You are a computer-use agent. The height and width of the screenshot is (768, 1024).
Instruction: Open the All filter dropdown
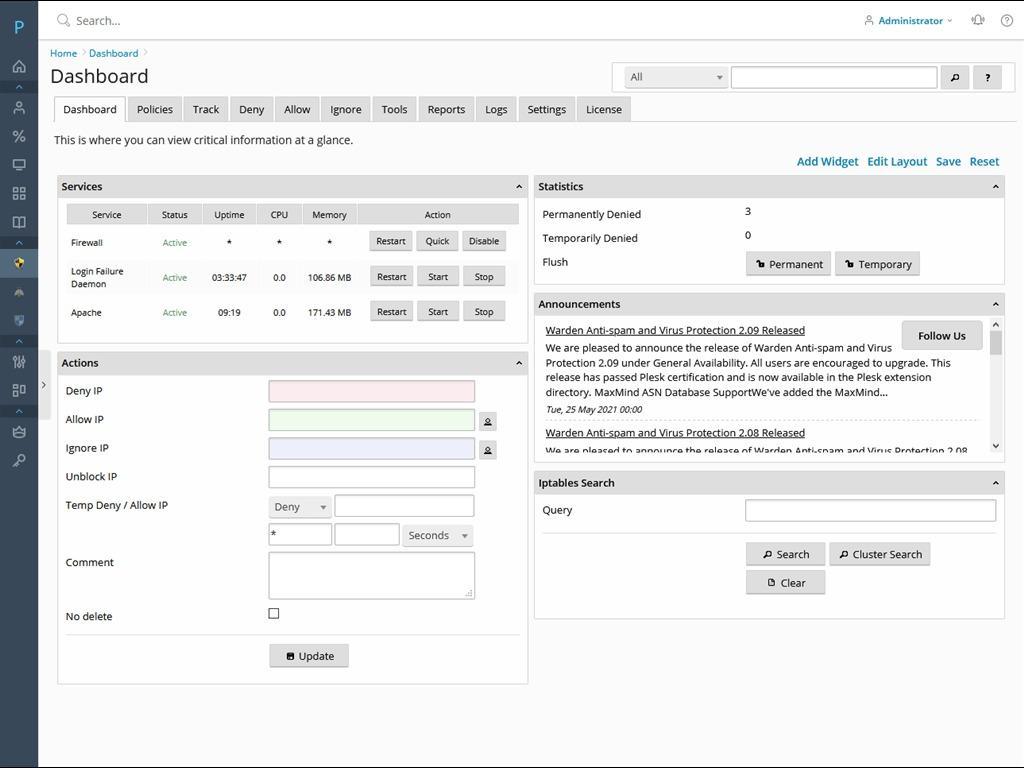(676, 77)
